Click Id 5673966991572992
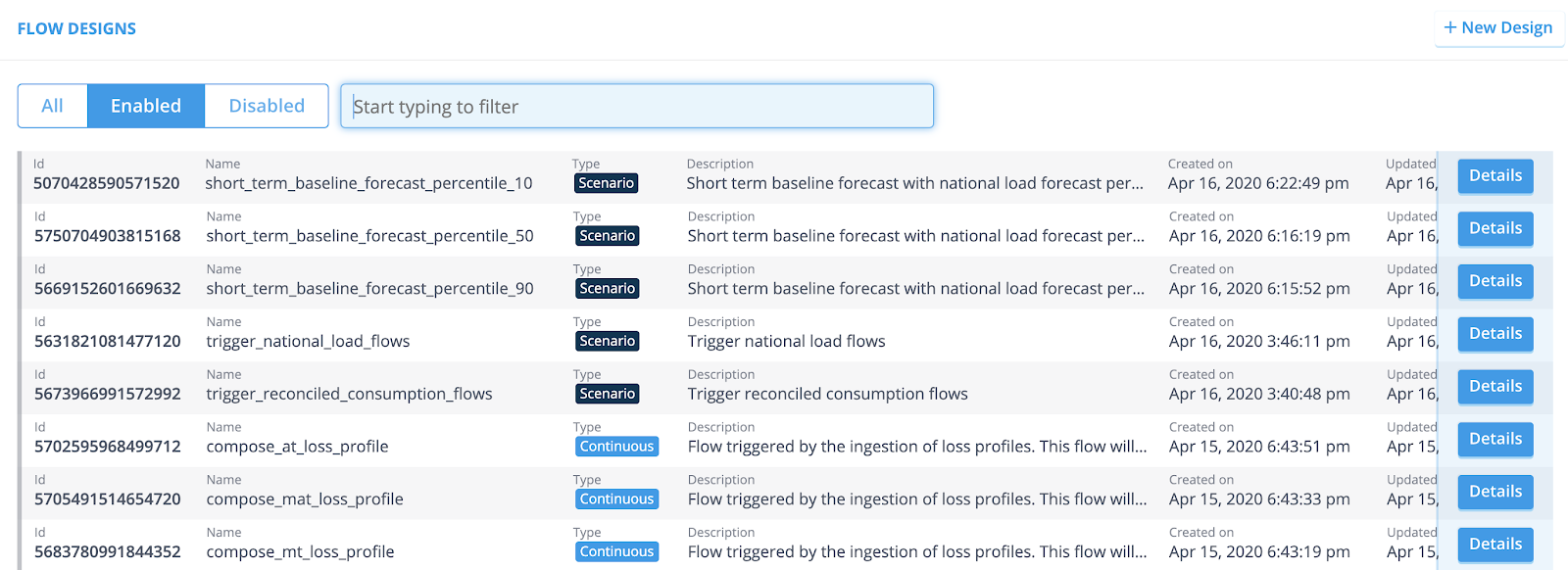The width and height of the screenshot is (1568, 570). tap(108, 394)
